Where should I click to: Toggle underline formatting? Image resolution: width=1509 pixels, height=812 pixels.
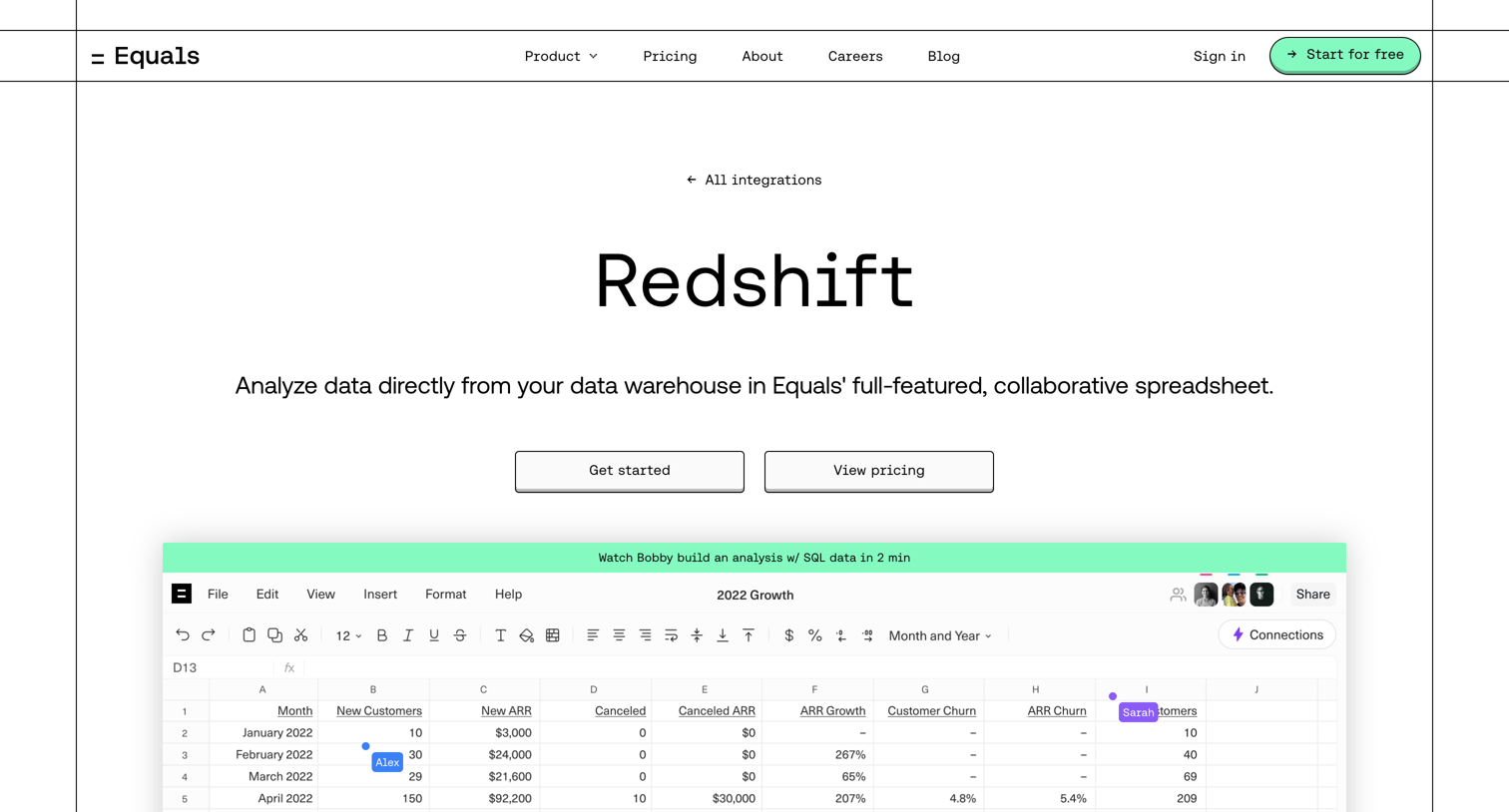coord(434,635)
